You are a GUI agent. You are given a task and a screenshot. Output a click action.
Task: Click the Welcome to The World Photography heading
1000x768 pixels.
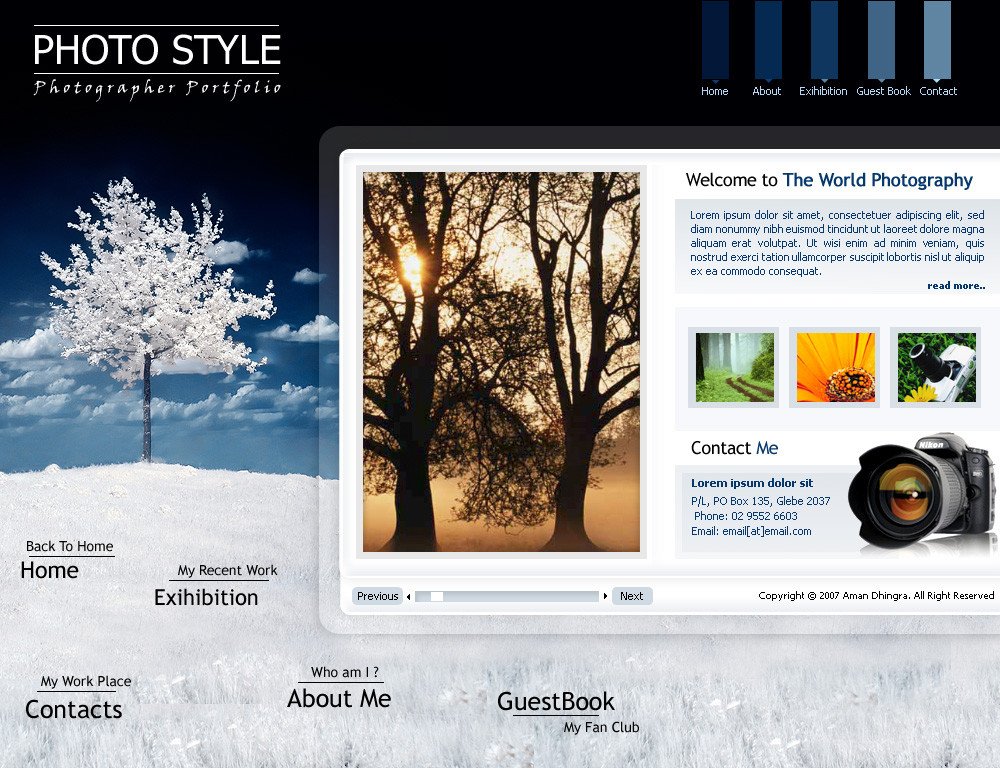coord(829,180)
